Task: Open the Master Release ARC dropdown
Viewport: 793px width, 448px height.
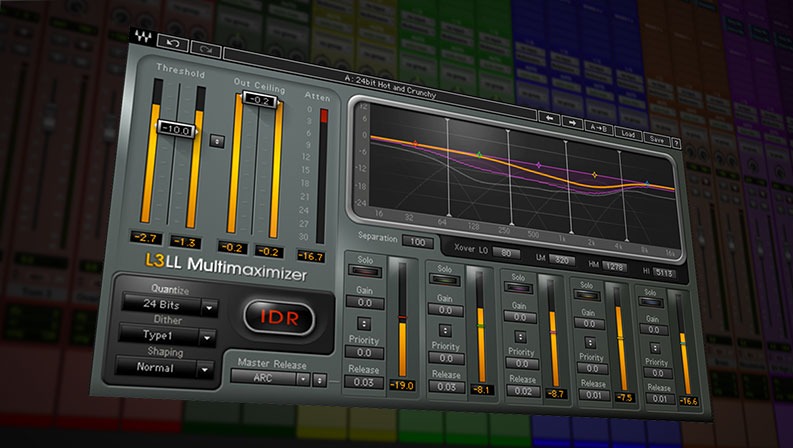Action: click(270, 378)
